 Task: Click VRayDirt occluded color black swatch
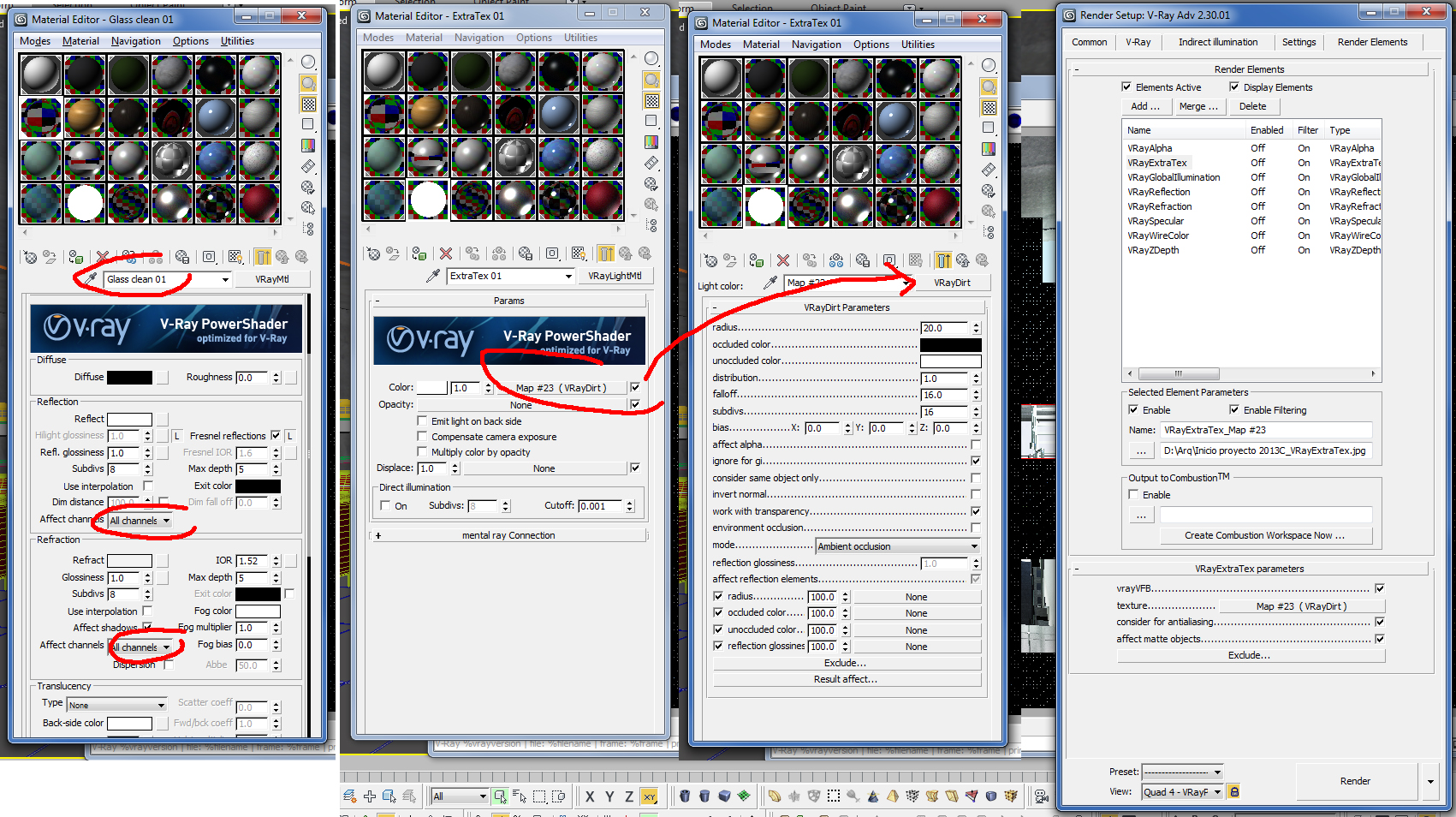pos(950,344)
